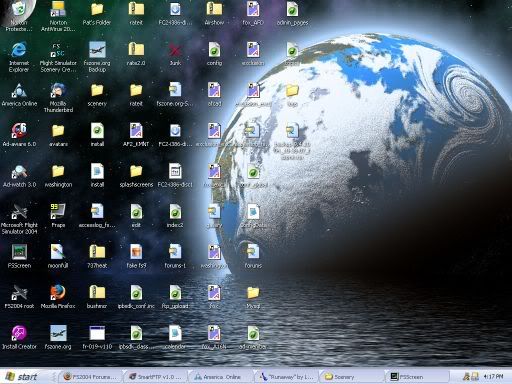Select the Mysql folder icon

[x=253, y=293]
